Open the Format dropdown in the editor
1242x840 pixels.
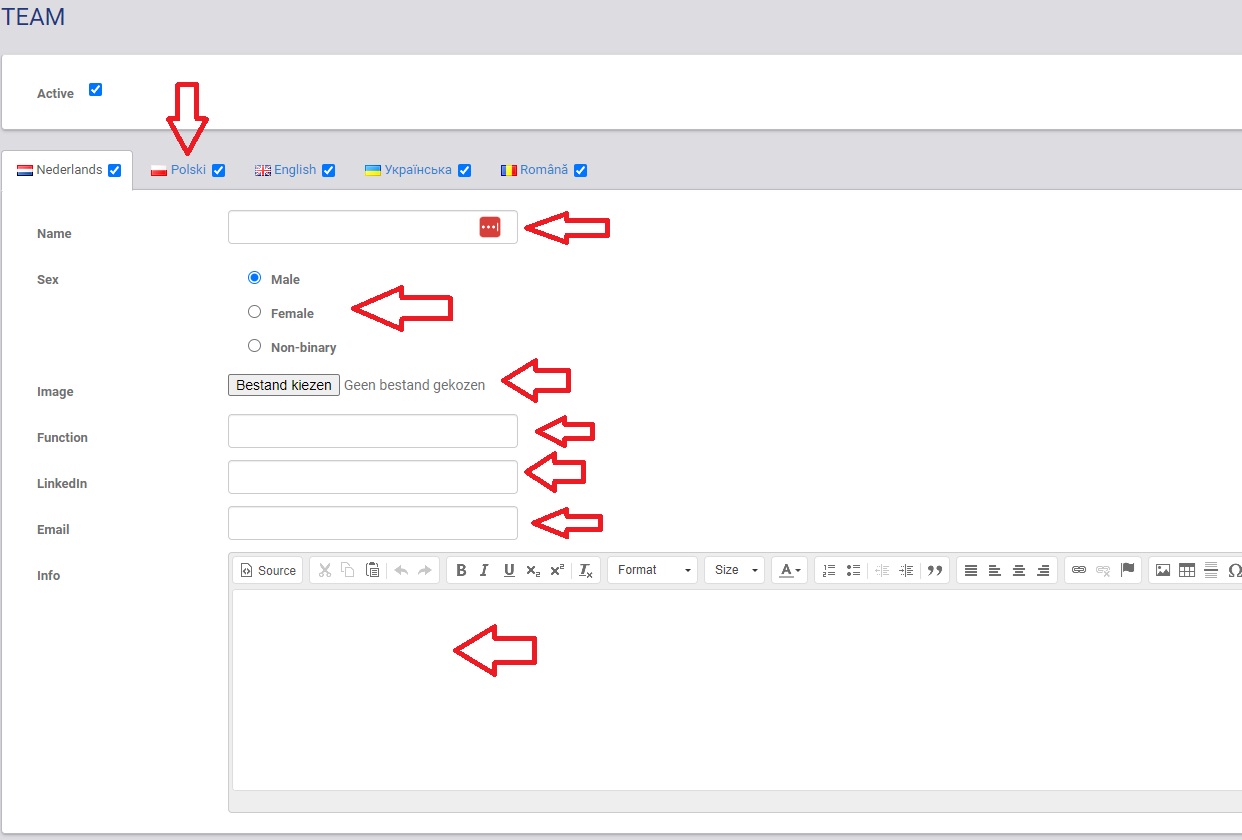pyautogui.click(x=653, y=570)
